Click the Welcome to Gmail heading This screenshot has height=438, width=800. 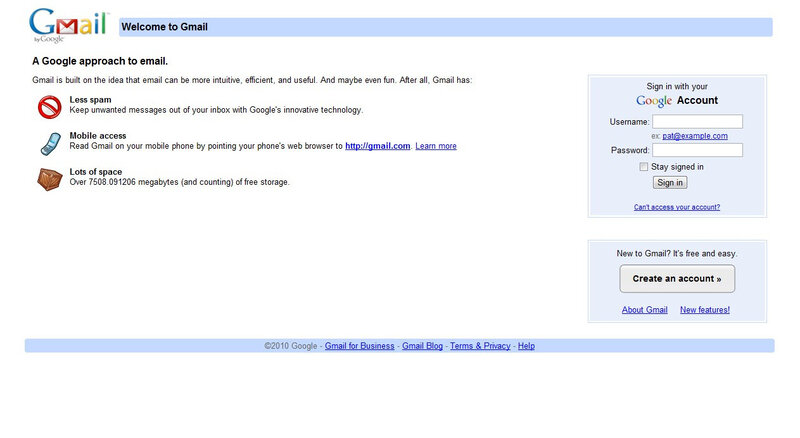pyautogui.click(x=164, y=27)
